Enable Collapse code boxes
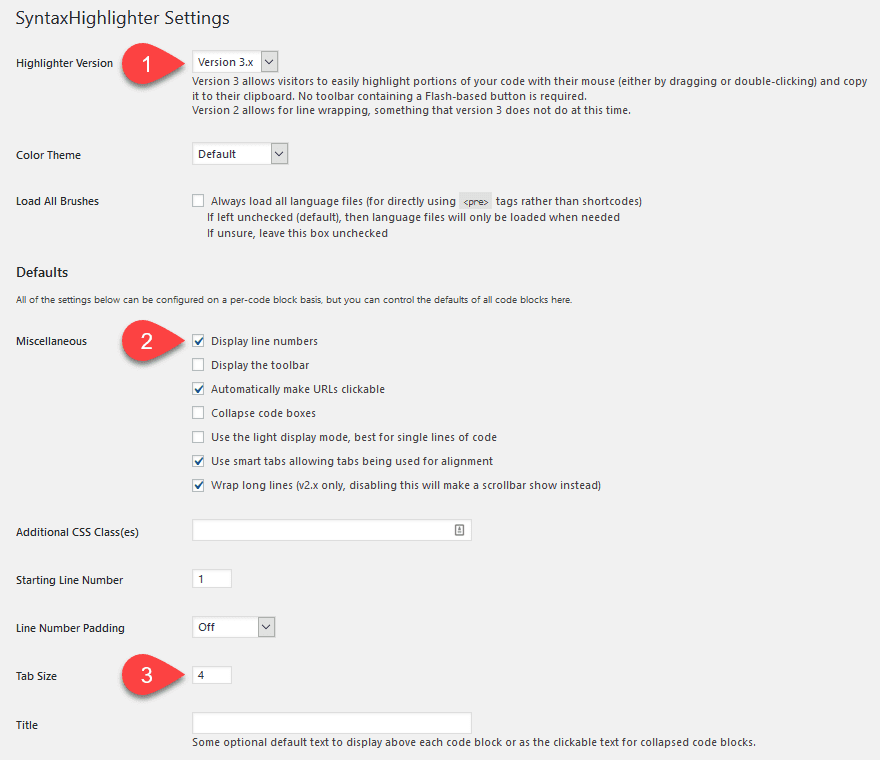Viewport: 880px width, 760px height. pyautogui.click(x=198, y=412)
